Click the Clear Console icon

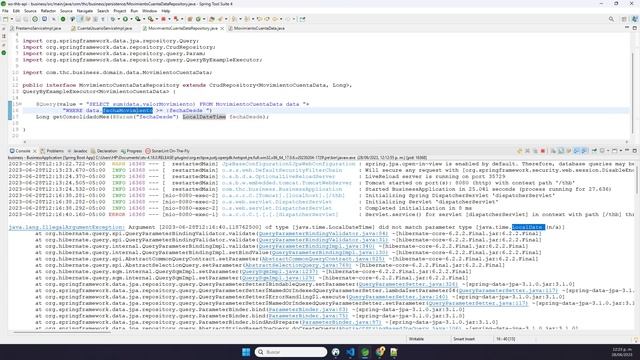pos(553,151)
